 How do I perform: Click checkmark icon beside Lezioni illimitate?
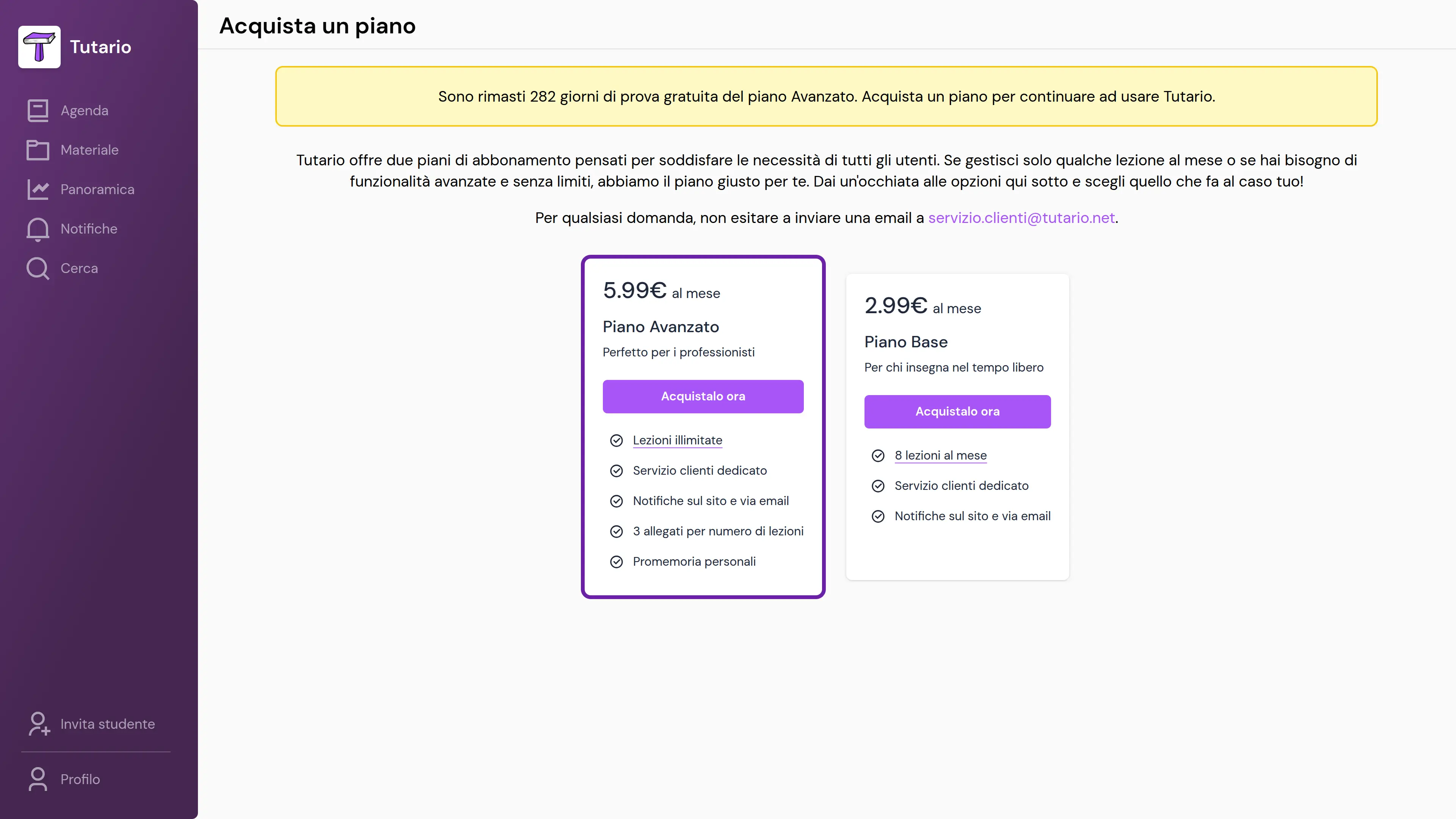(616, 440)
